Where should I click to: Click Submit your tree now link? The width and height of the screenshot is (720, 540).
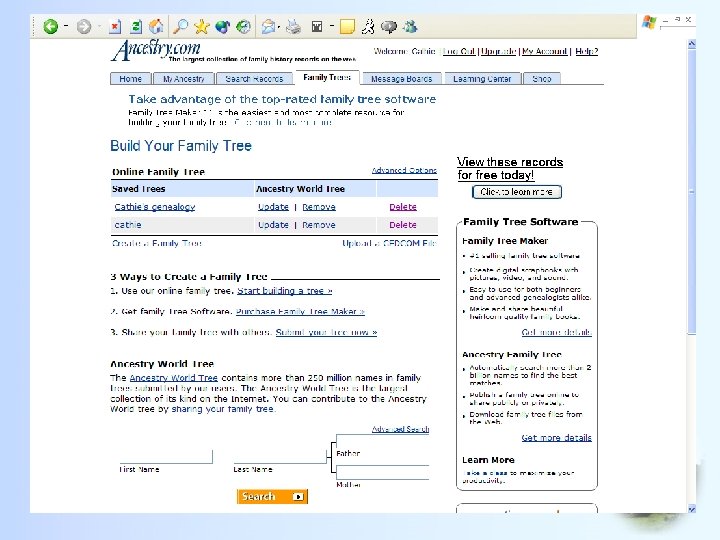pos(326,332)
